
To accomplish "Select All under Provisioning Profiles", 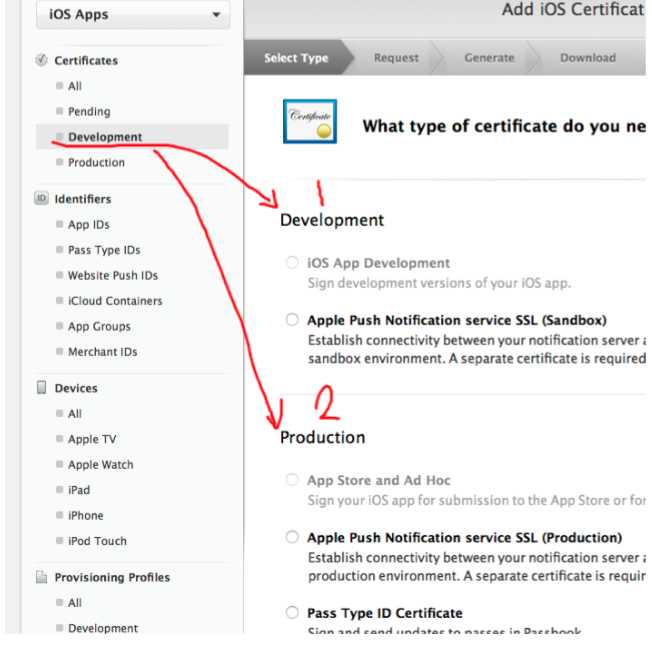I will coord(75,603).
